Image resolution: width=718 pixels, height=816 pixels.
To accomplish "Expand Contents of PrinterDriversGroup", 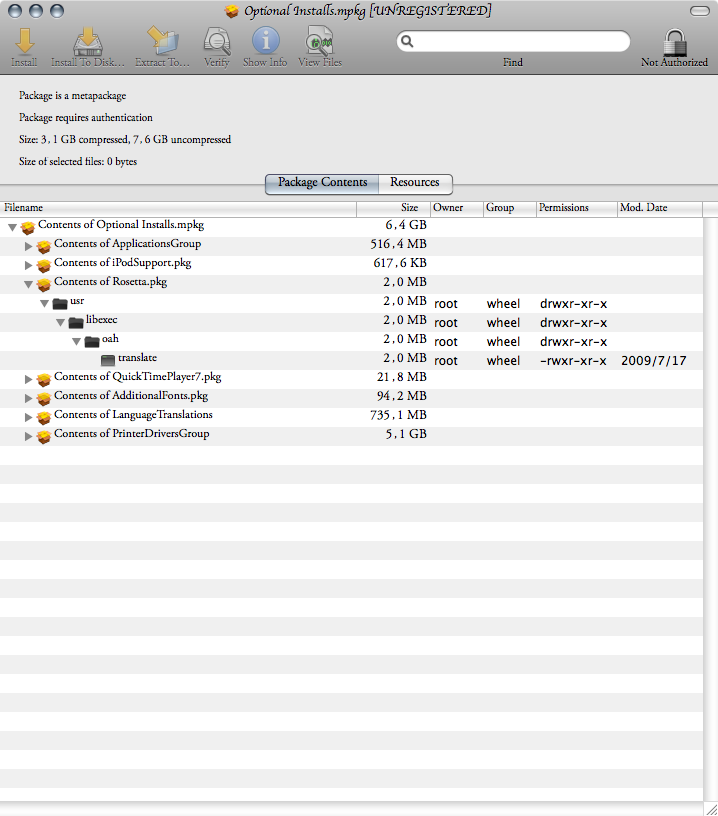I will (29, 436).
